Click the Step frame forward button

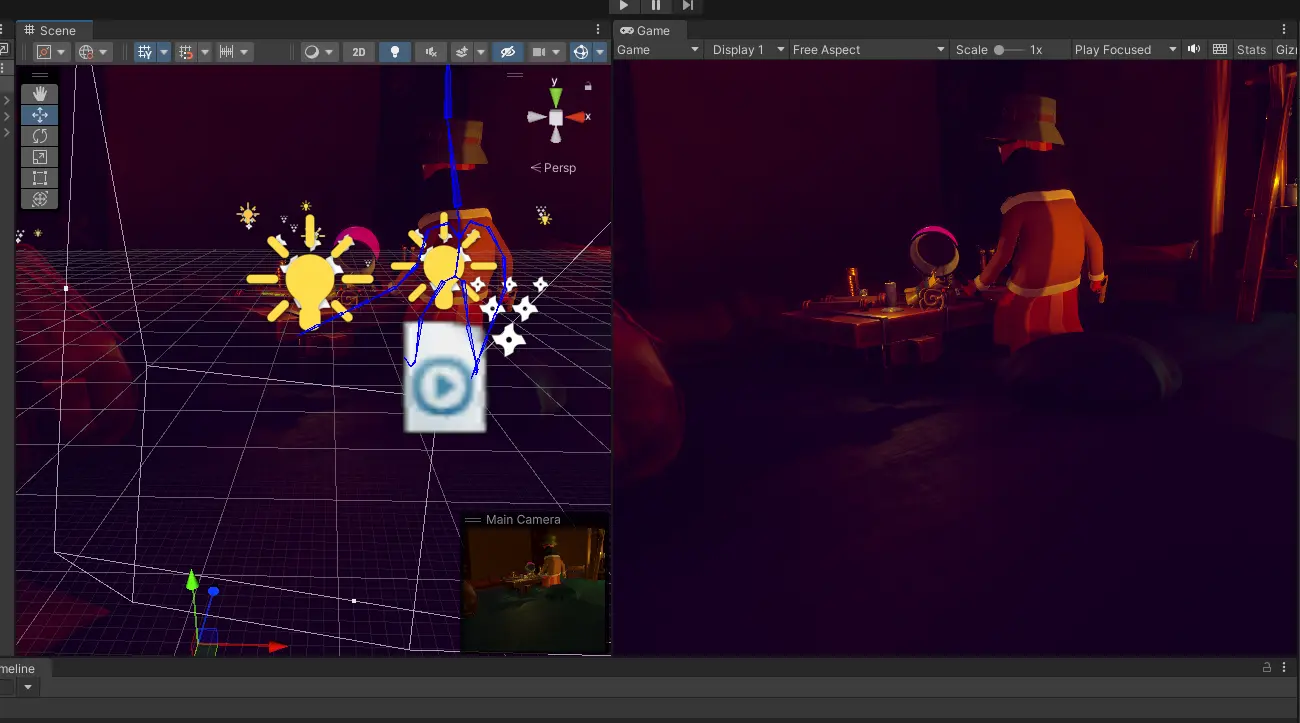pyautogui.click(x=688, y=6)
